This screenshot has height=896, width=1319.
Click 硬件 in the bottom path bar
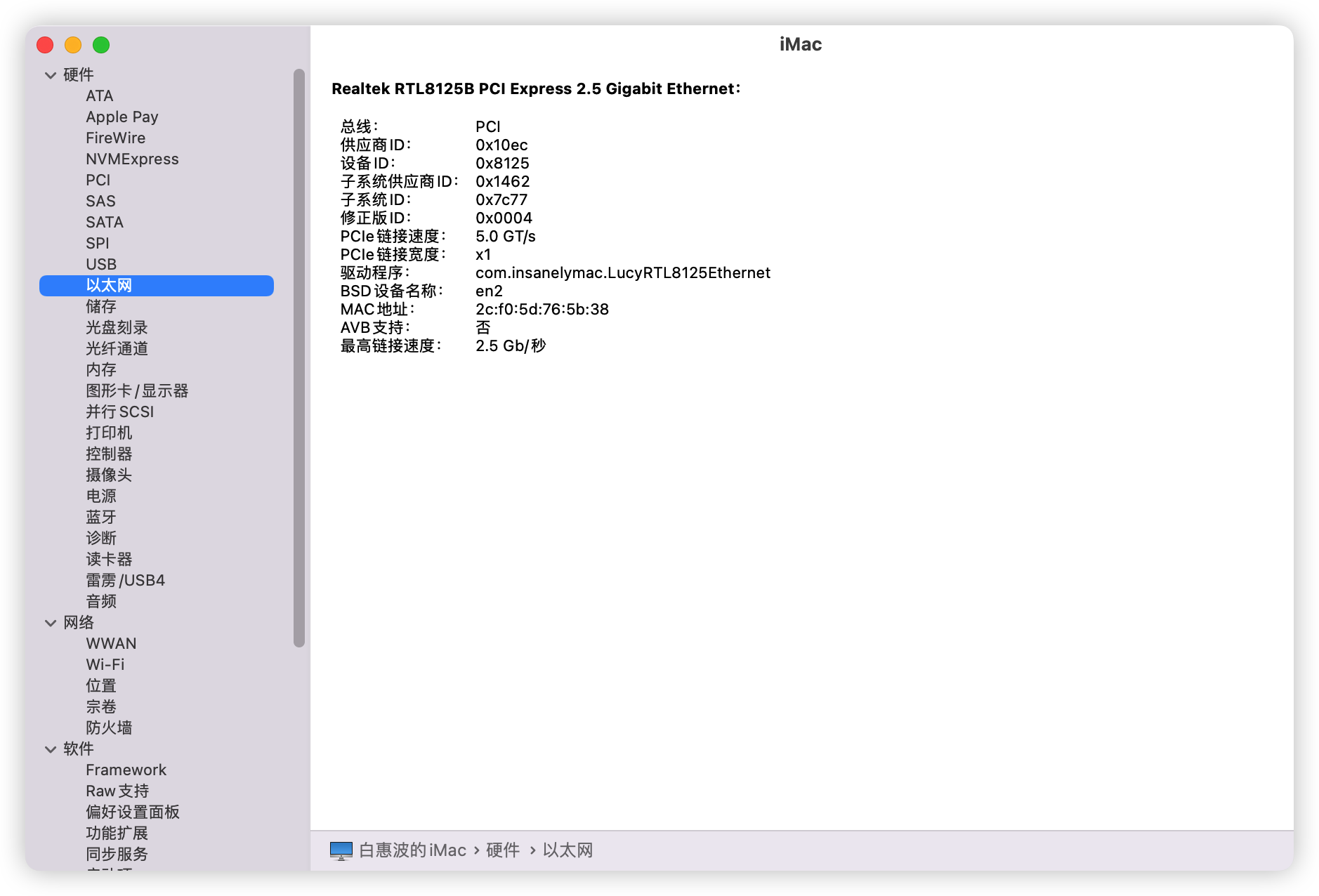503,850
